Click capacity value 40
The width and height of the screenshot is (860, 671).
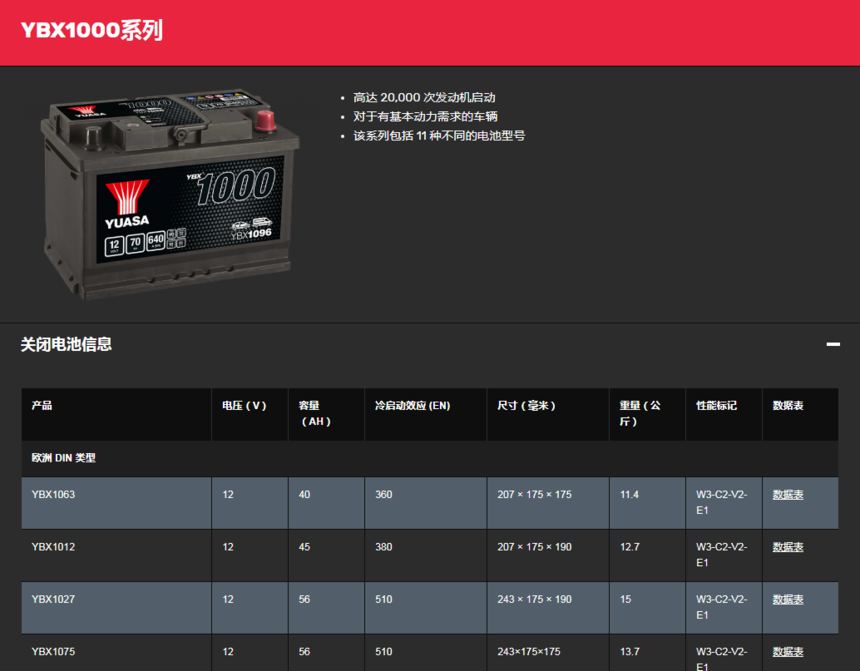[304, 494]
